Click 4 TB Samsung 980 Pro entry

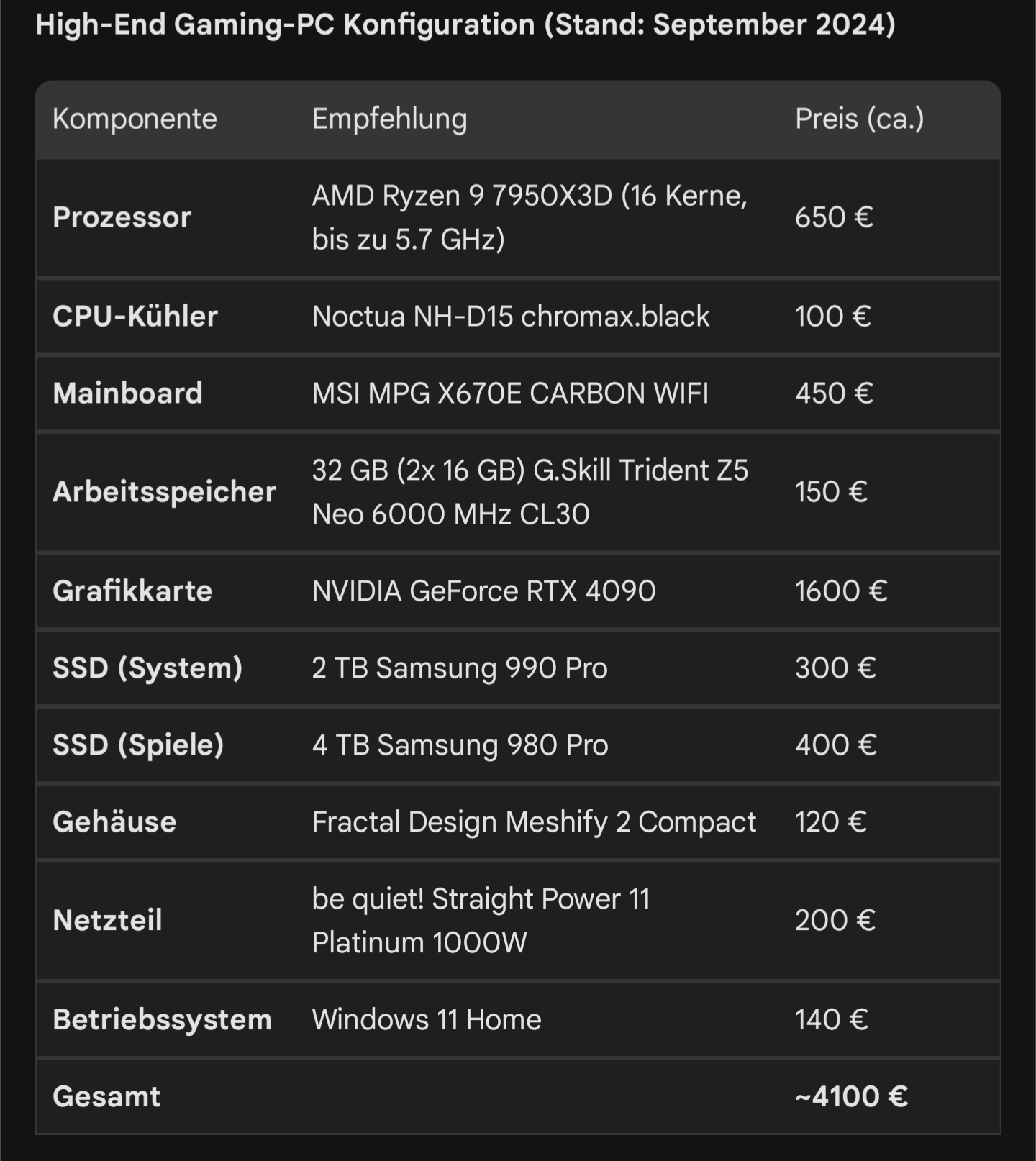point(460,745)
